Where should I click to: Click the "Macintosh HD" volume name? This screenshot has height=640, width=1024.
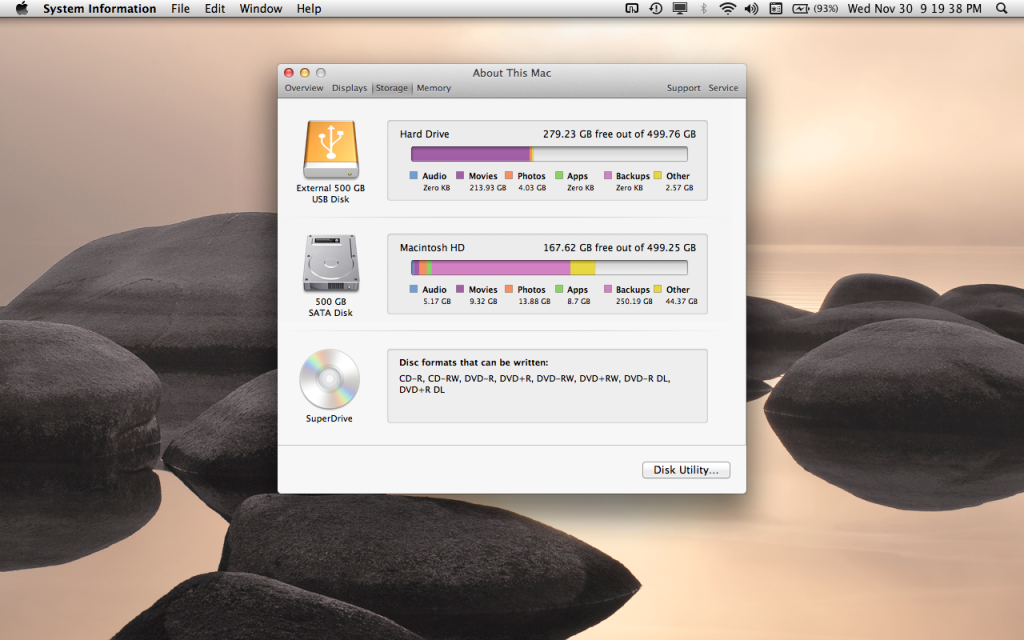pyautogui.click(x=432, y=248)
